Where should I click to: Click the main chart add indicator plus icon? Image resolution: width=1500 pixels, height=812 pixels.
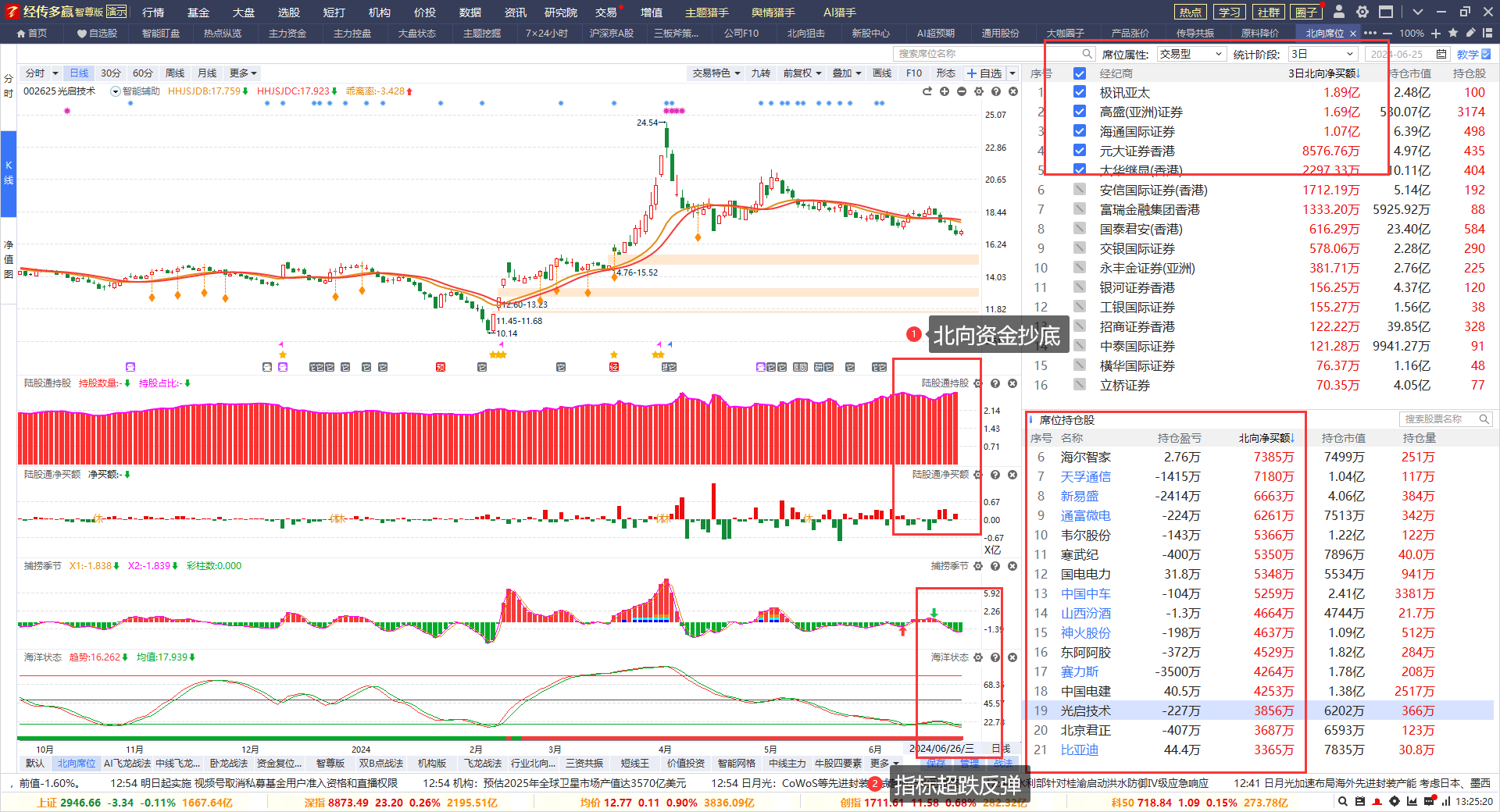click(x=945, y=91)
